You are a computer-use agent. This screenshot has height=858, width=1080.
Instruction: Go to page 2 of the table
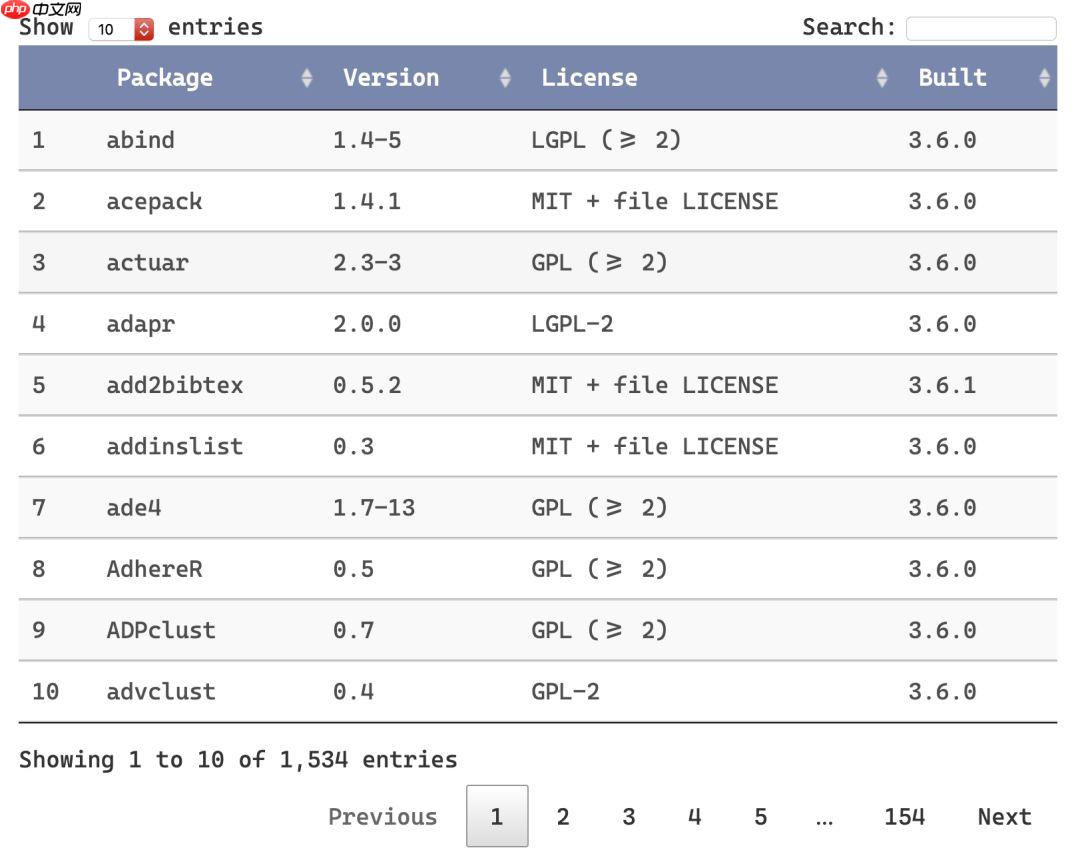[x=563, y=816]
